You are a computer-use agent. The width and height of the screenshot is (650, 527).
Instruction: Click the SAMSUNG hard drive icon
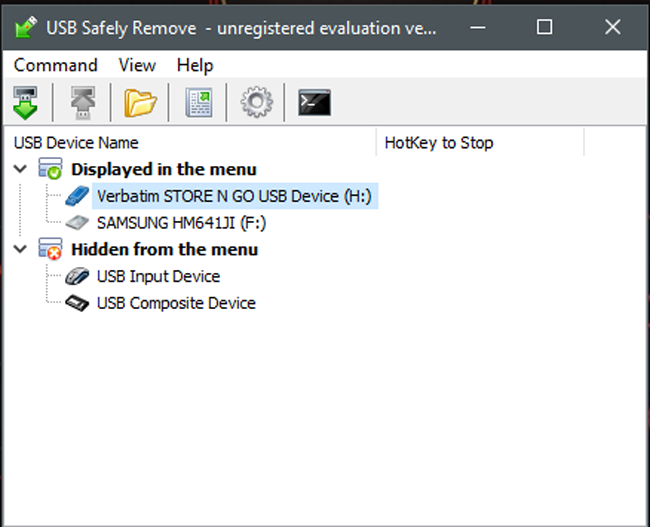click(78, 223)
